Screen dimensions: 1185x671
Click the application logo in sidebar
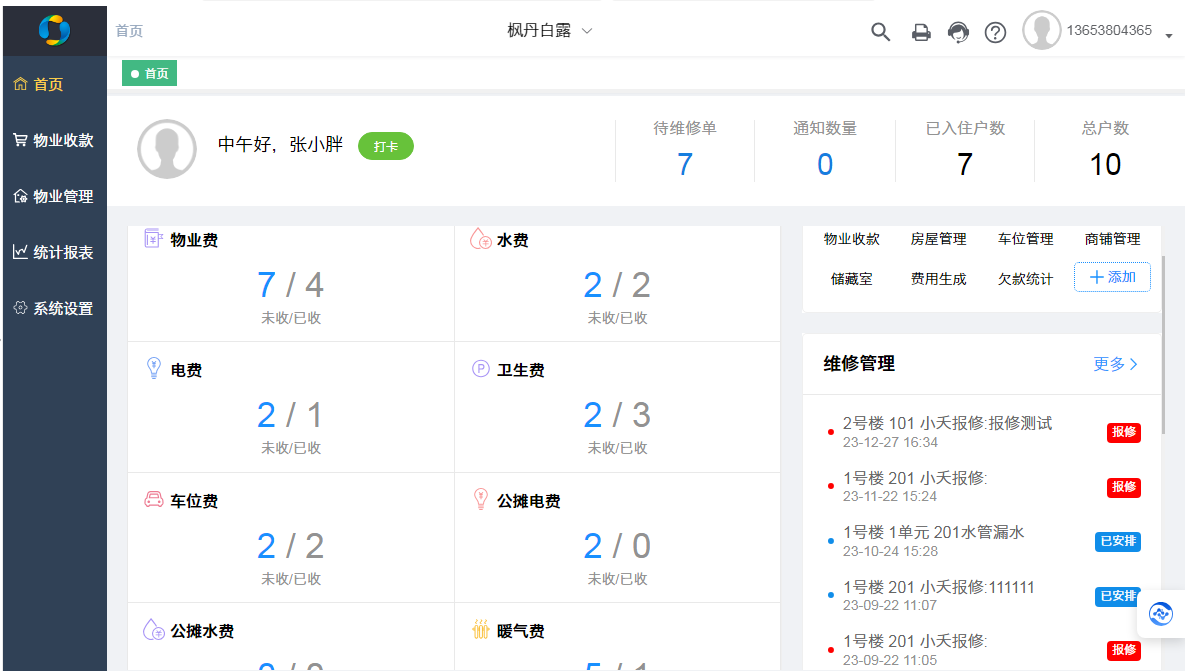tap(54, 30)
